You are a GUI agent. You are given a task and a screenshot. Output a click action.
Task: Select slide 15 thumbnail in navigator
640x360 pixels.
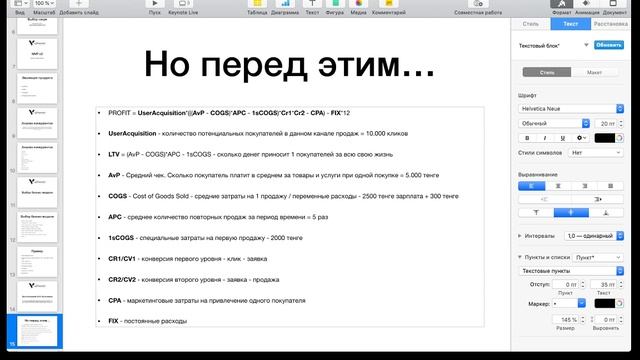pos(37,331)
